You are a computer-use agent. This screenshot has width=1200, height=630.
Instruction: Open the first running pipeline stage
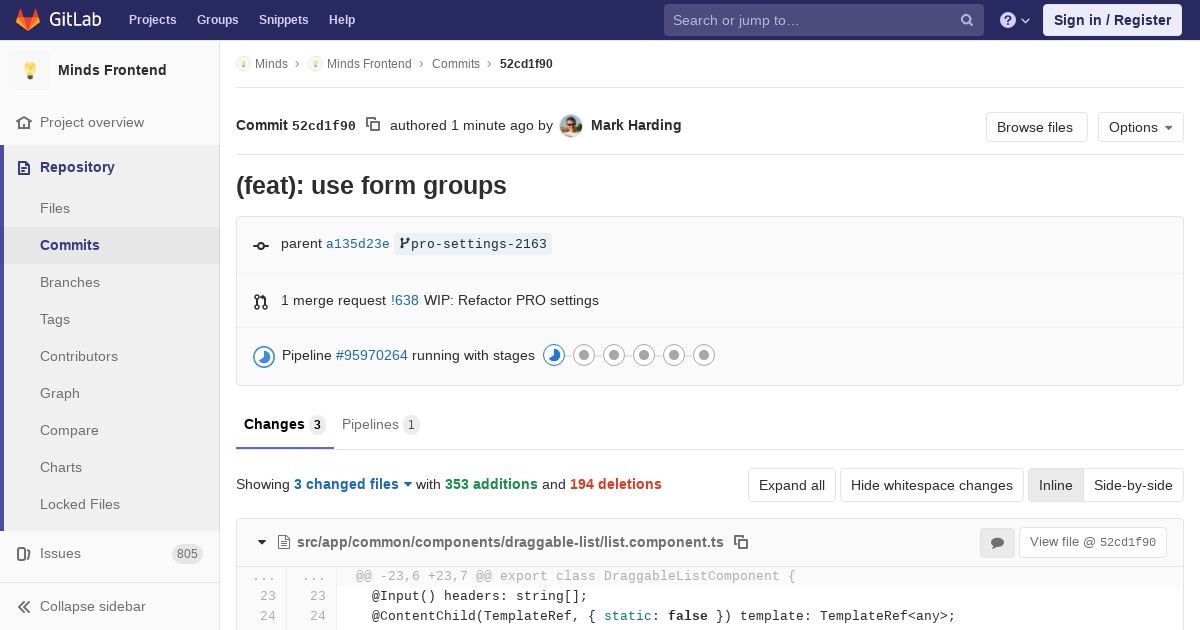tap(554, 355)
